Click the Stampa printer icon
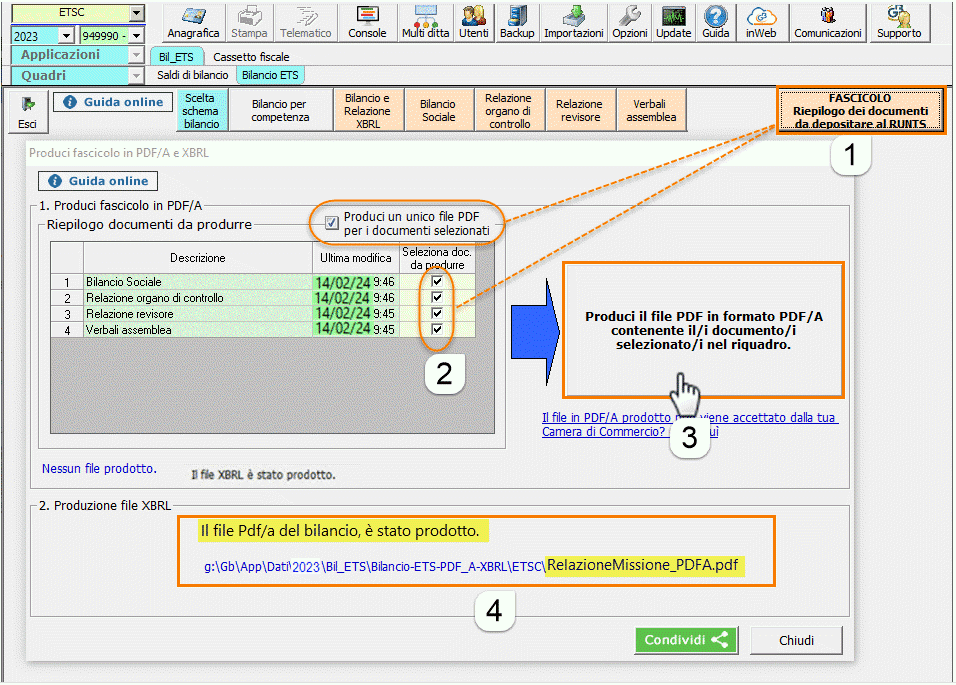The image size is (956, 685). pyautogui.click(x=249, y=23)
